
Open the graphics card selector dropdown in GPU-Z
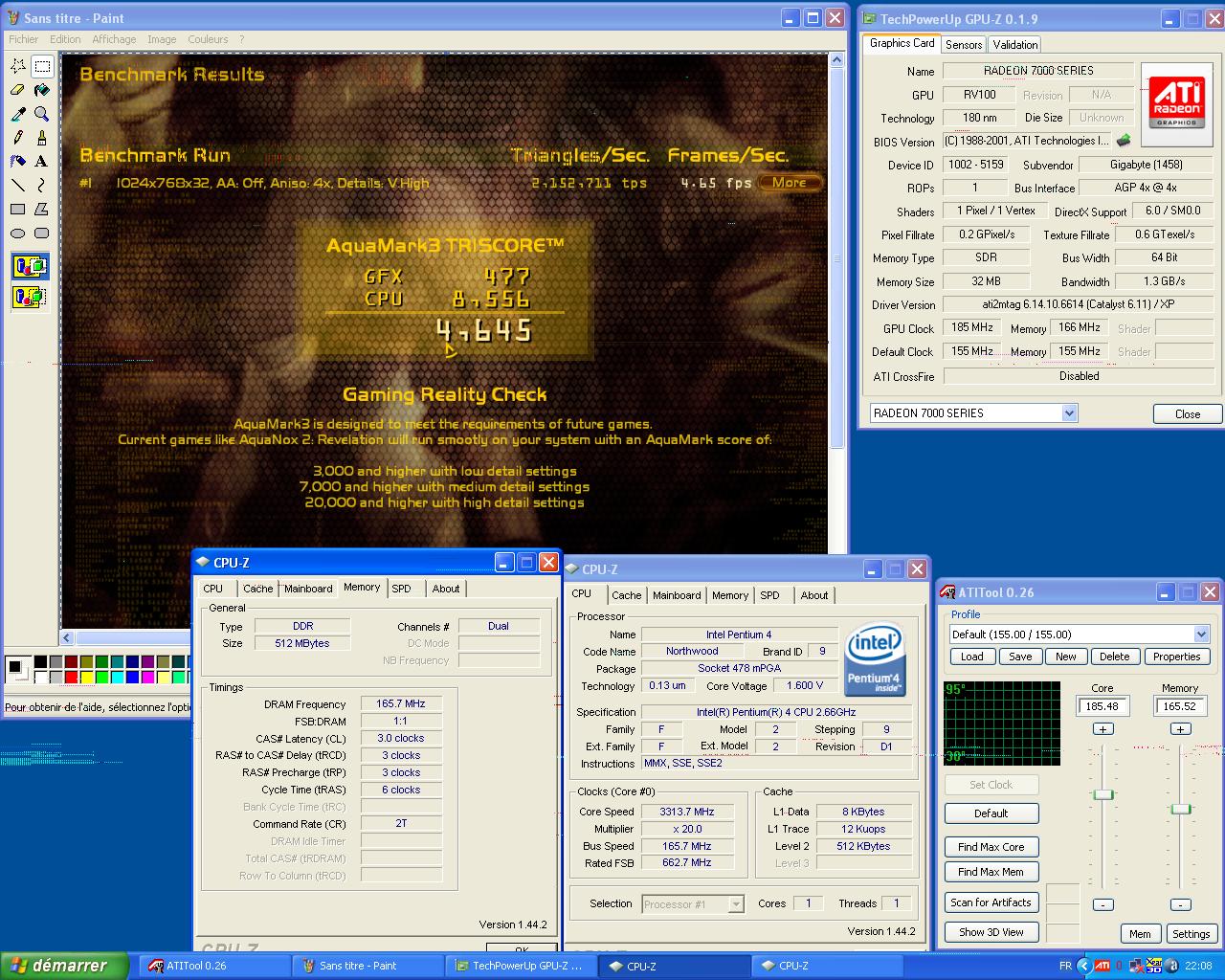pos(1069,413)
